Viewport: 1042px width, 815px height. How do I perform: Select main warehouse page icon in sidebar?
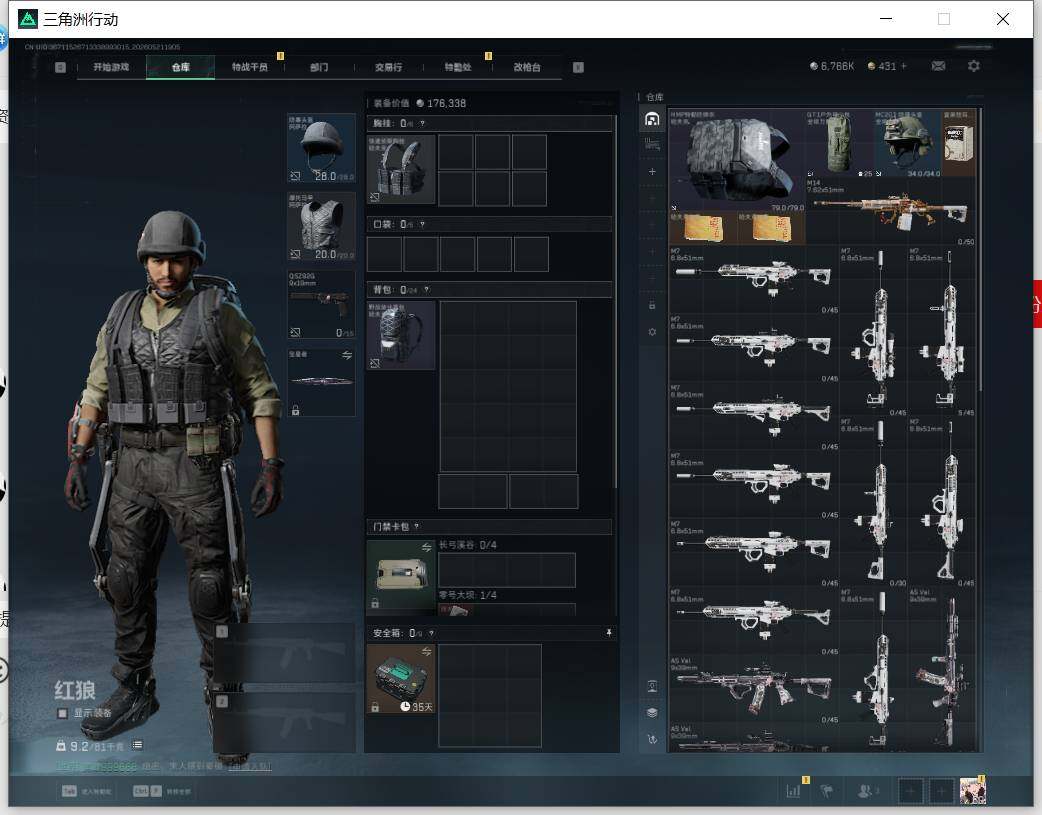(652, 119)
